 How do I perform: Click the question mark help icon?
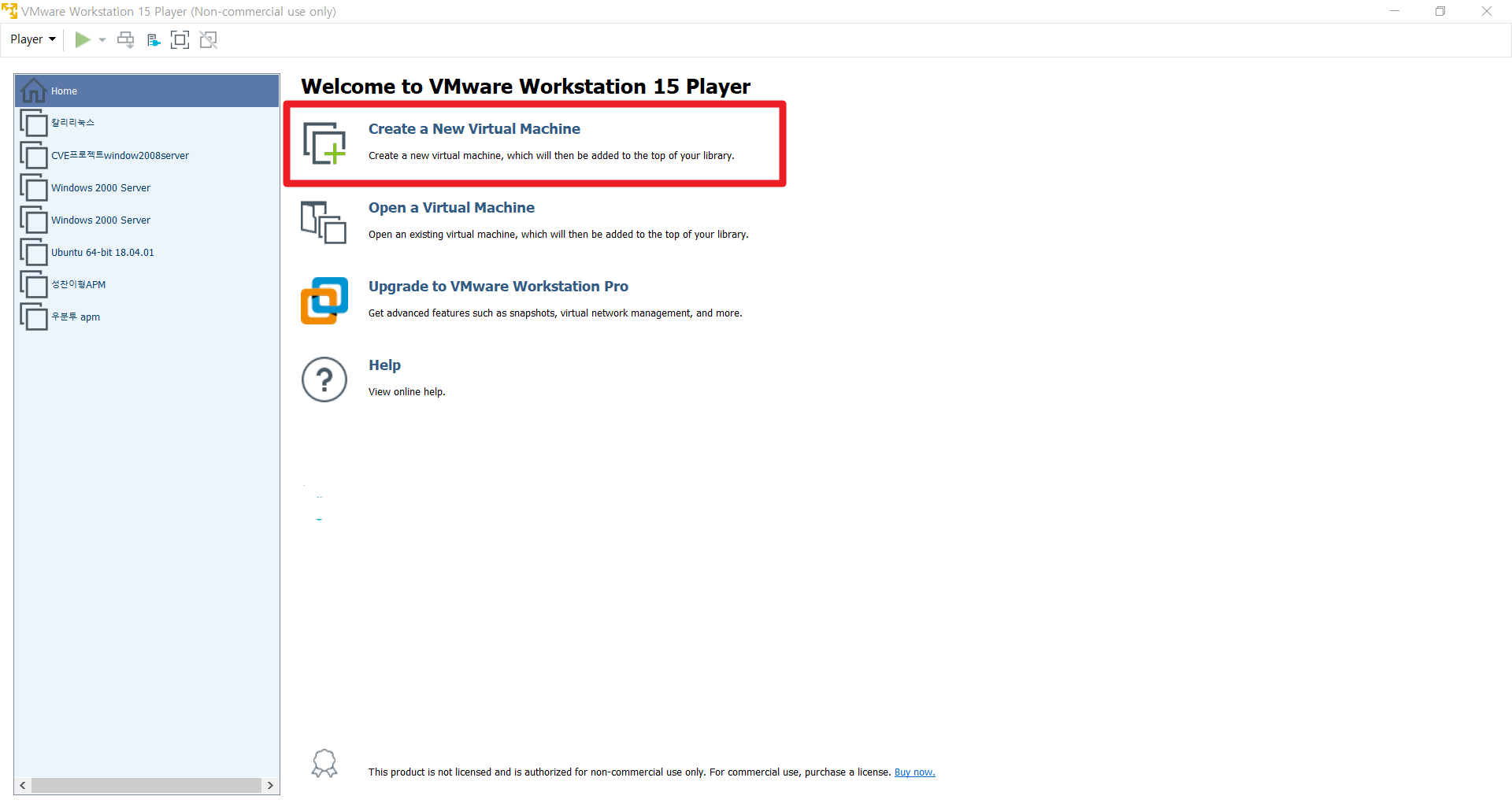[324, 380]
